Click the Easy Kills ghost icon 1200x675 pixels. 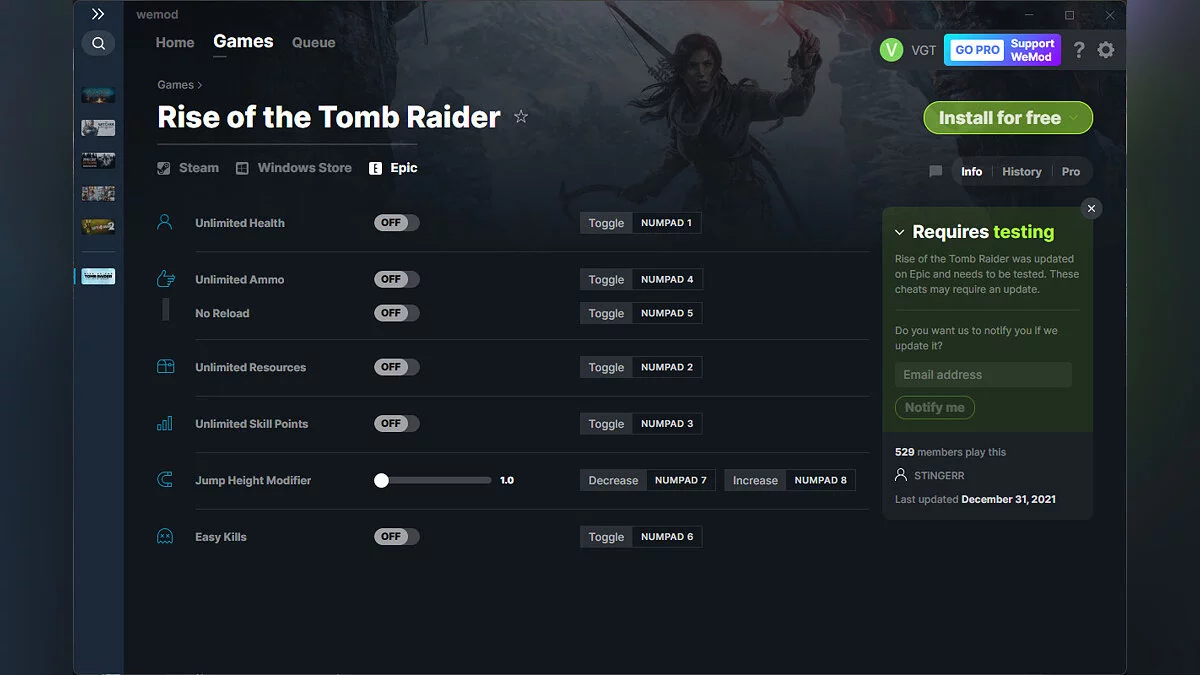(x=164, y=536)
